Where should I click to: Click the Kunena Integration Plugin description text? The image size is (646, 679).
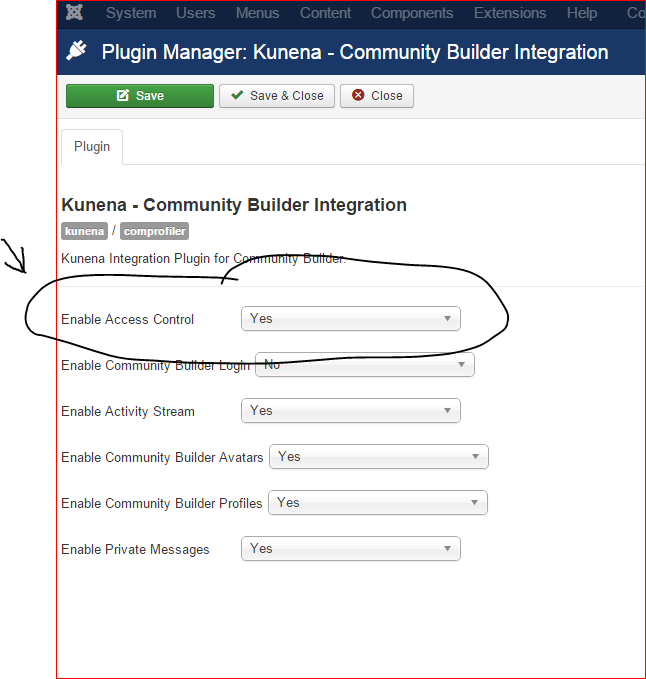(203, 259)
